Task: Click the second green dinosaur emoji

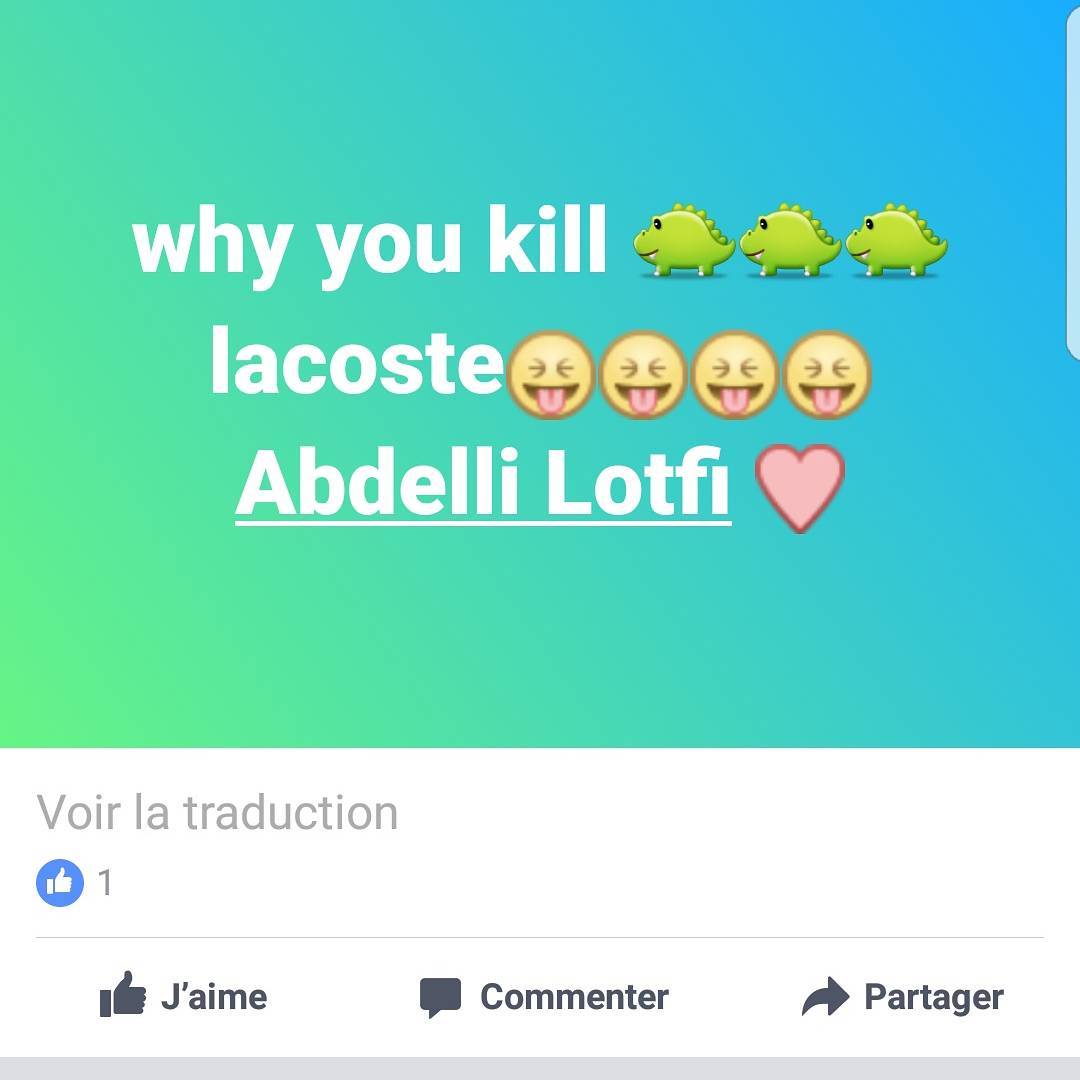Action: pos(790,240)
